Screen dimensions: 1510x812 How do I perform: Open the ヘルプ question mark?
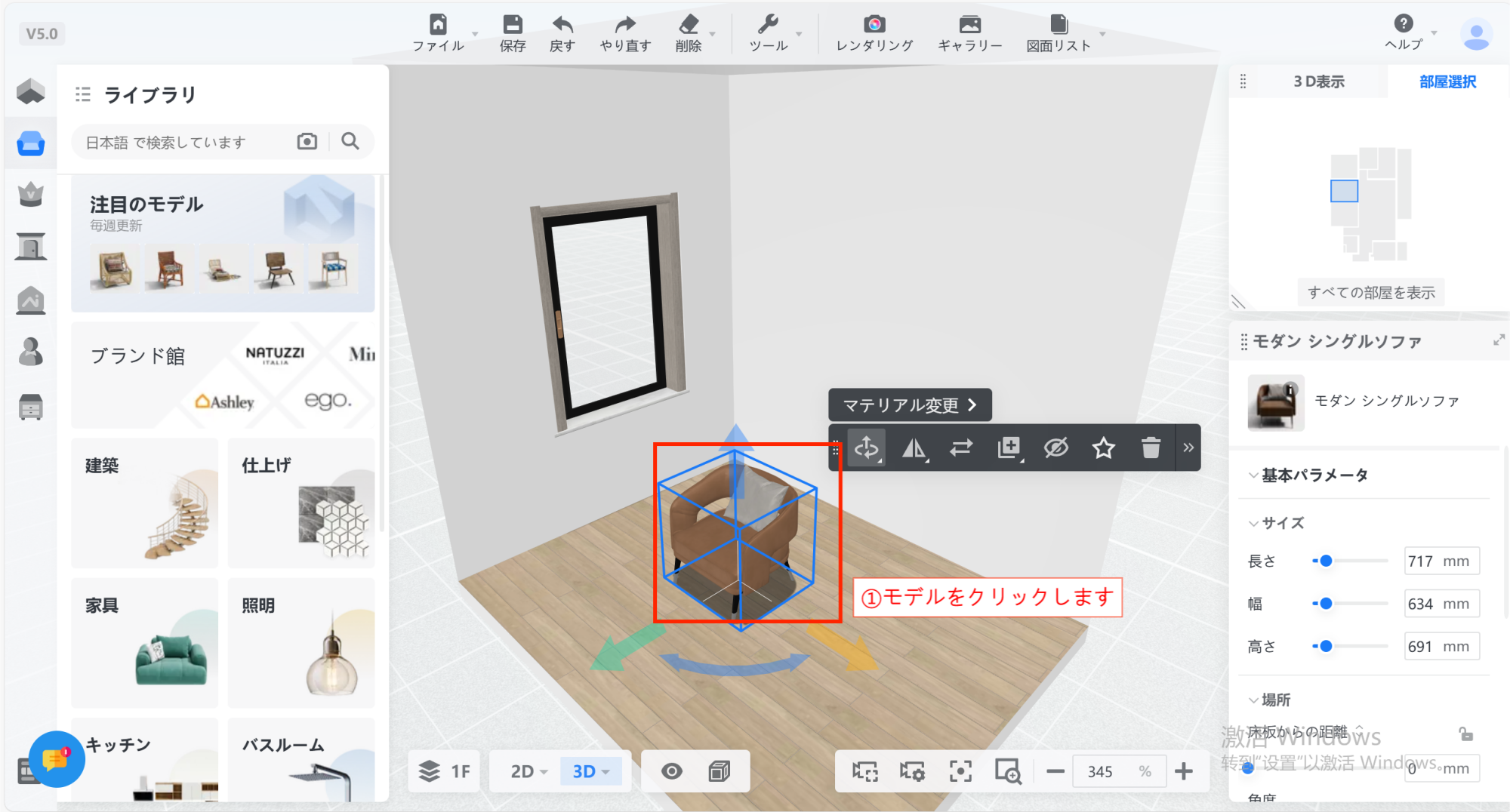1404,23
